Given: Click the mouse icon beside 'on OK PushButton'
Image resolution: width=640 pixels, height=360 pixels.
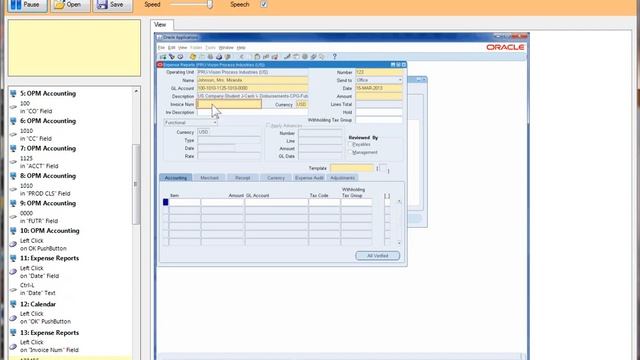Looking at the screenshot, I should pos(13,244).
